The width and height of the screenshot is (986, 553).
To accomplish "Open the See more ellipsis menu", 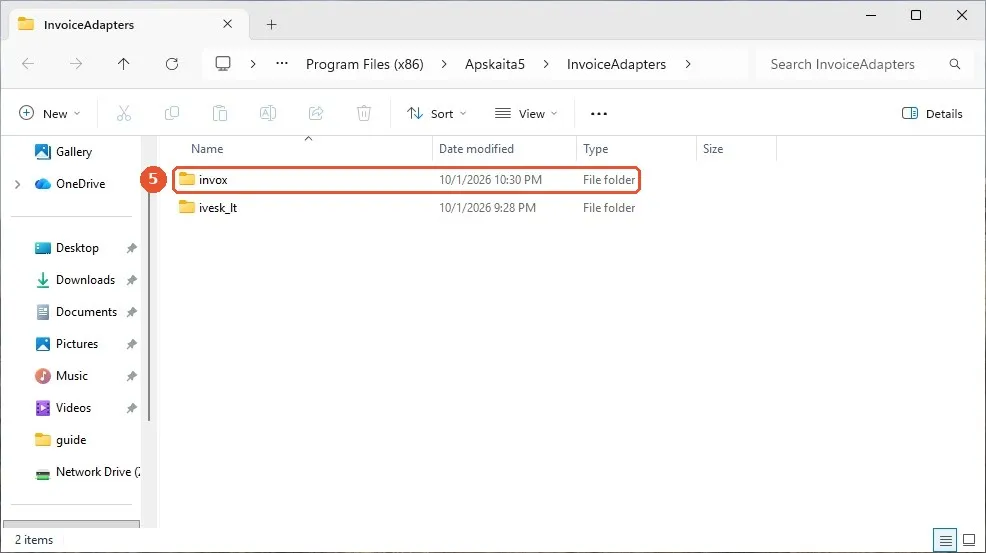I will pos(599,113).
